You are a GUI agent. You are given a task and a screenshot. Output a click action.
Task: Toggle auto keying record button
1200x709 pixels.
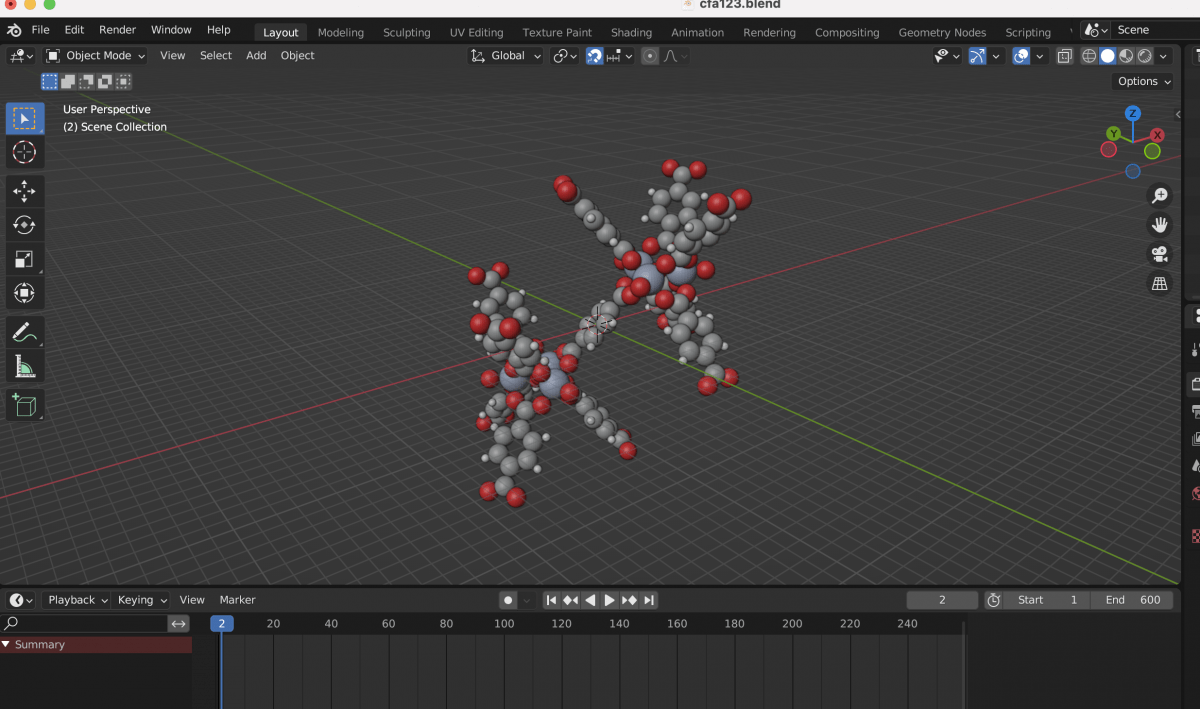tap(508, 600)
